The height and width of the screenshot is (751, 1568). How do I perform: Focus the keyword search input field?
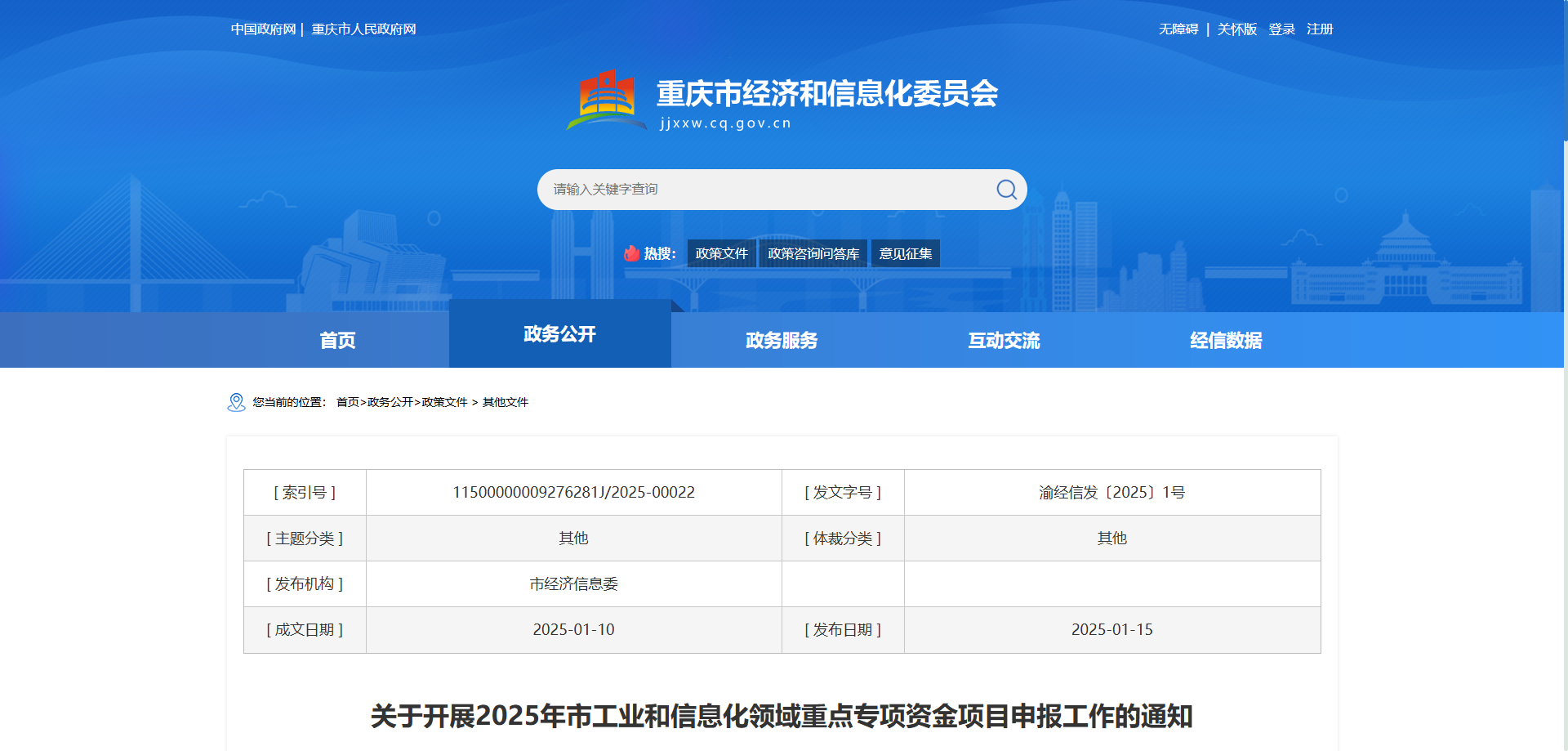764,190
